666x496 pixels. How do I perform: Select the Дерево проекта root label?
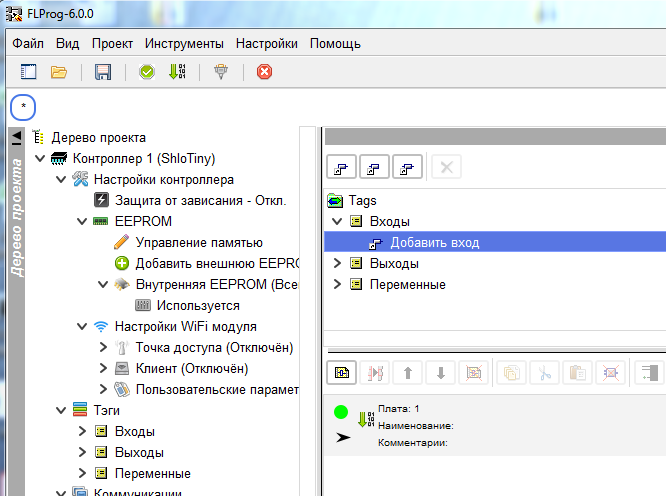tap(99, 138)
